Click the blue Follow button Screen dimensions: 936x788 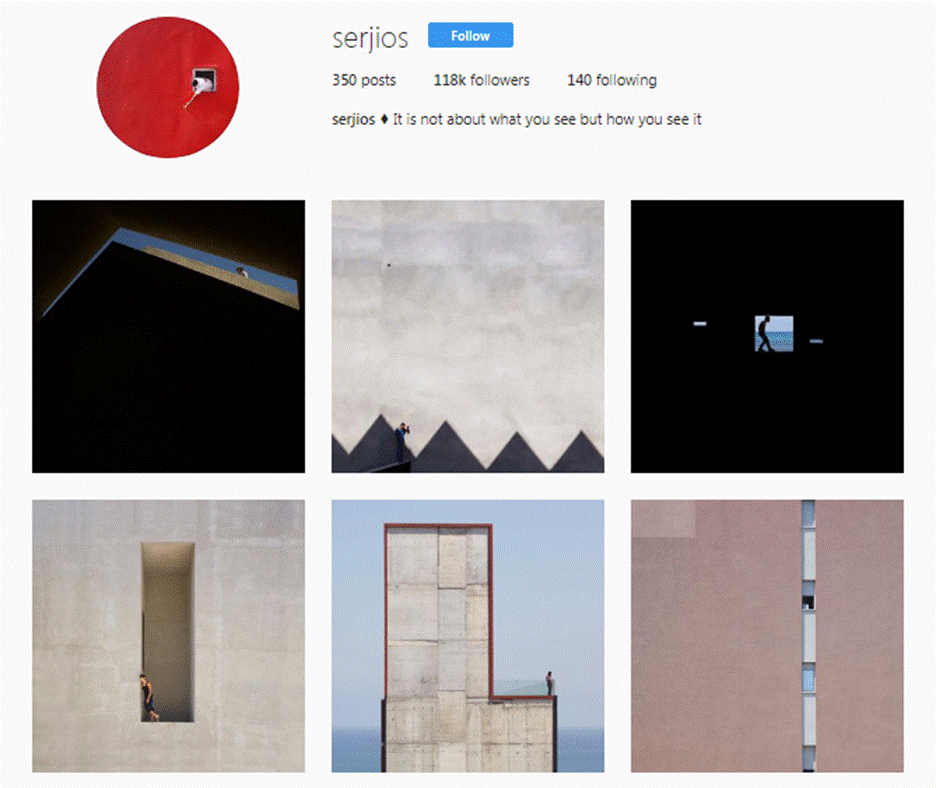click(x=470, y=35)
